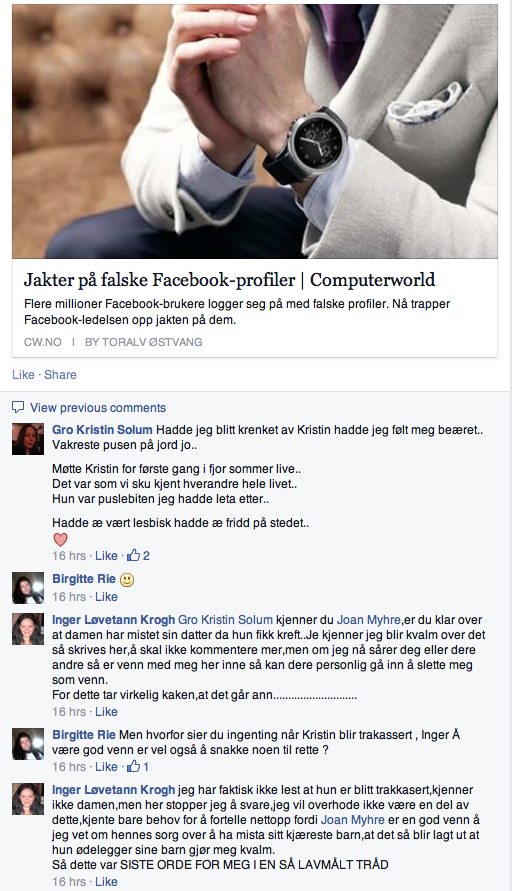512x891 pixels.
Task: Open the Jakter på falske Facebook-profiler article title
Action: pyautogui.click(x=230, y=280)
